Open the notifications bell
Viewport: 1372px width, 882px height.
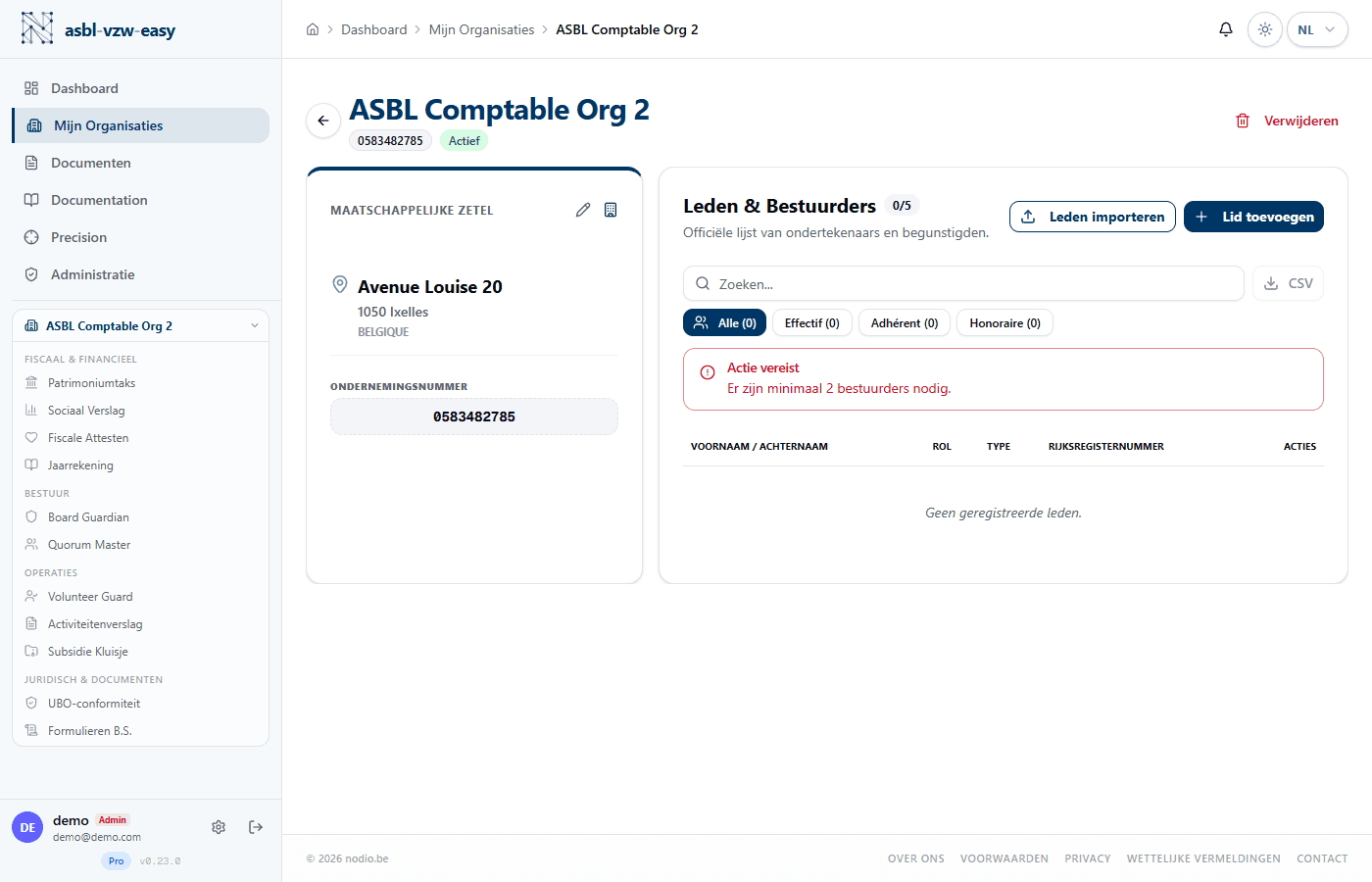click(x=1225, y=29)
